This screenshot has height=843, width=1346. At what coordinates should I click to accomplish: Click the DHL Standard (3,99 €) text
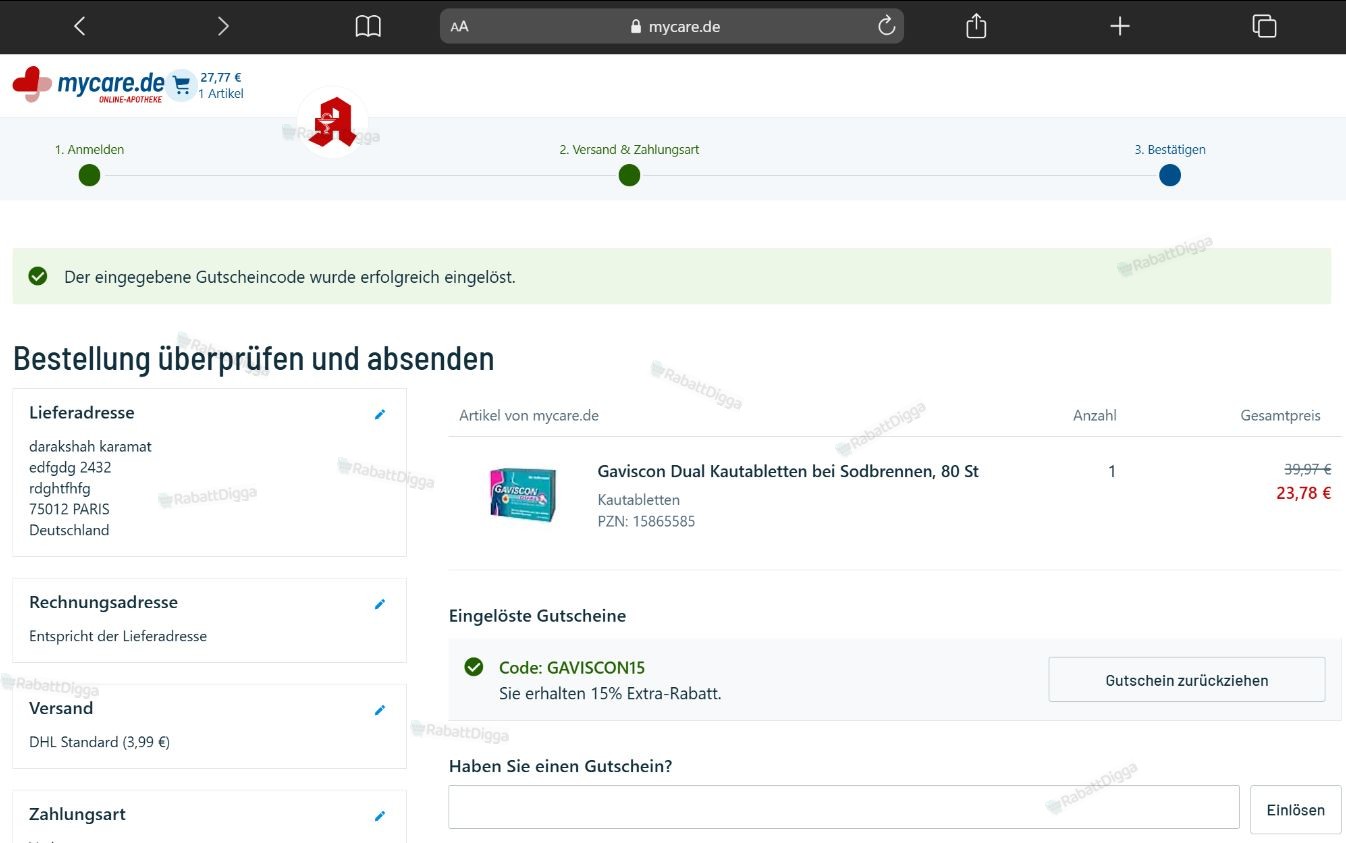tap(99, 742)
